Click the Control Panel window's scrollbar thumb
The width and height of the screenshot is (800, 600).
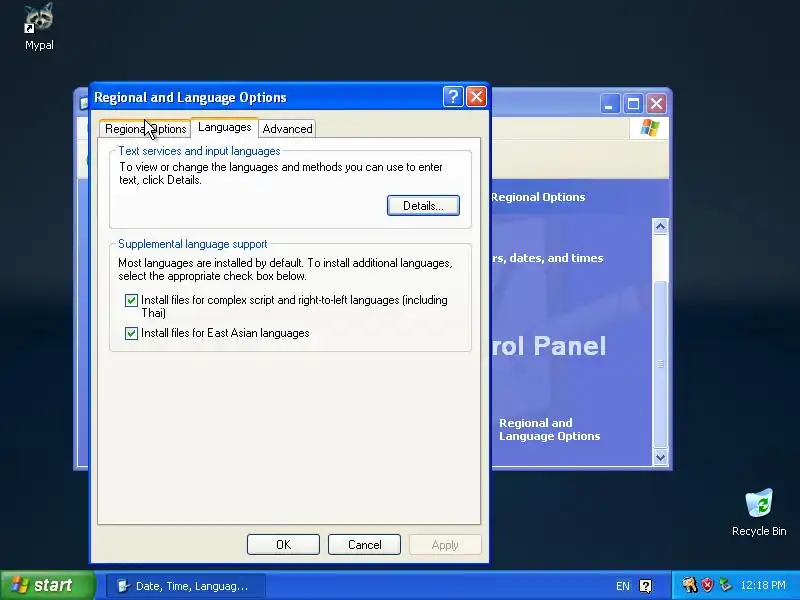pyautogui.click(x=660, y=364)
